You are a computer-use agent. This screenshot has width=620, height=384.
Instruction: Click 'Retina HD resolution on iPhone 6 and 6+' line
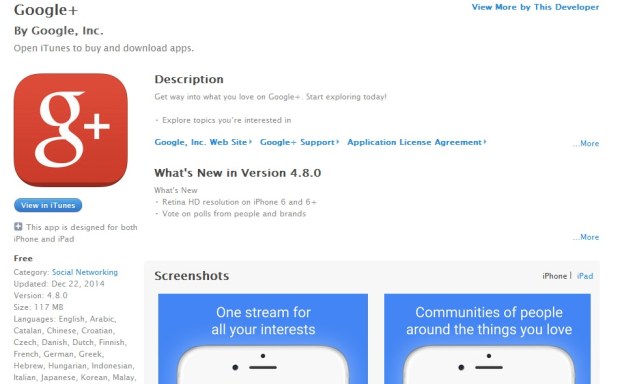236,202
